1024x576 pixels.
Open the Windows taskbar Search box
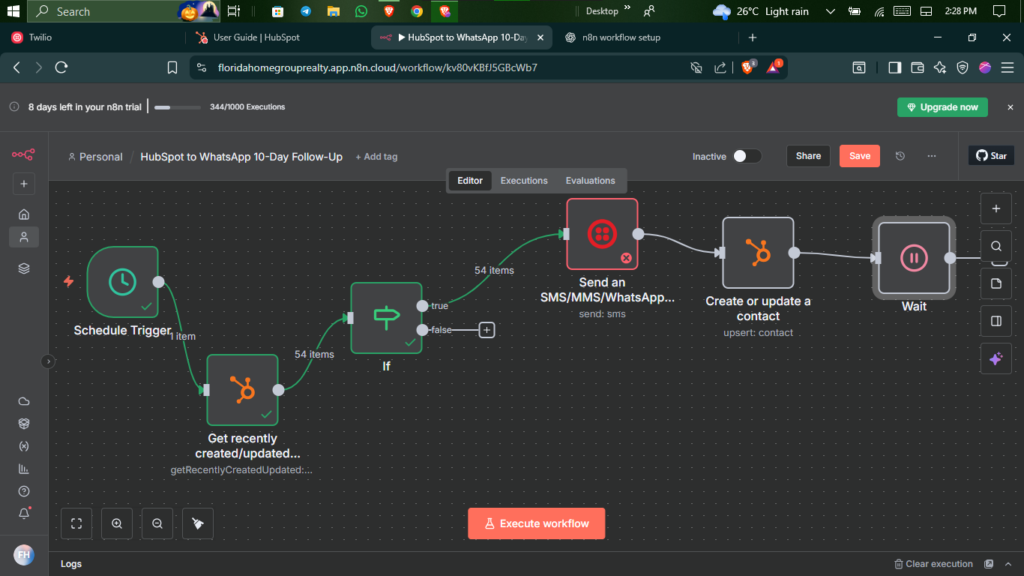pyautogui.click(x=104, y=11)
